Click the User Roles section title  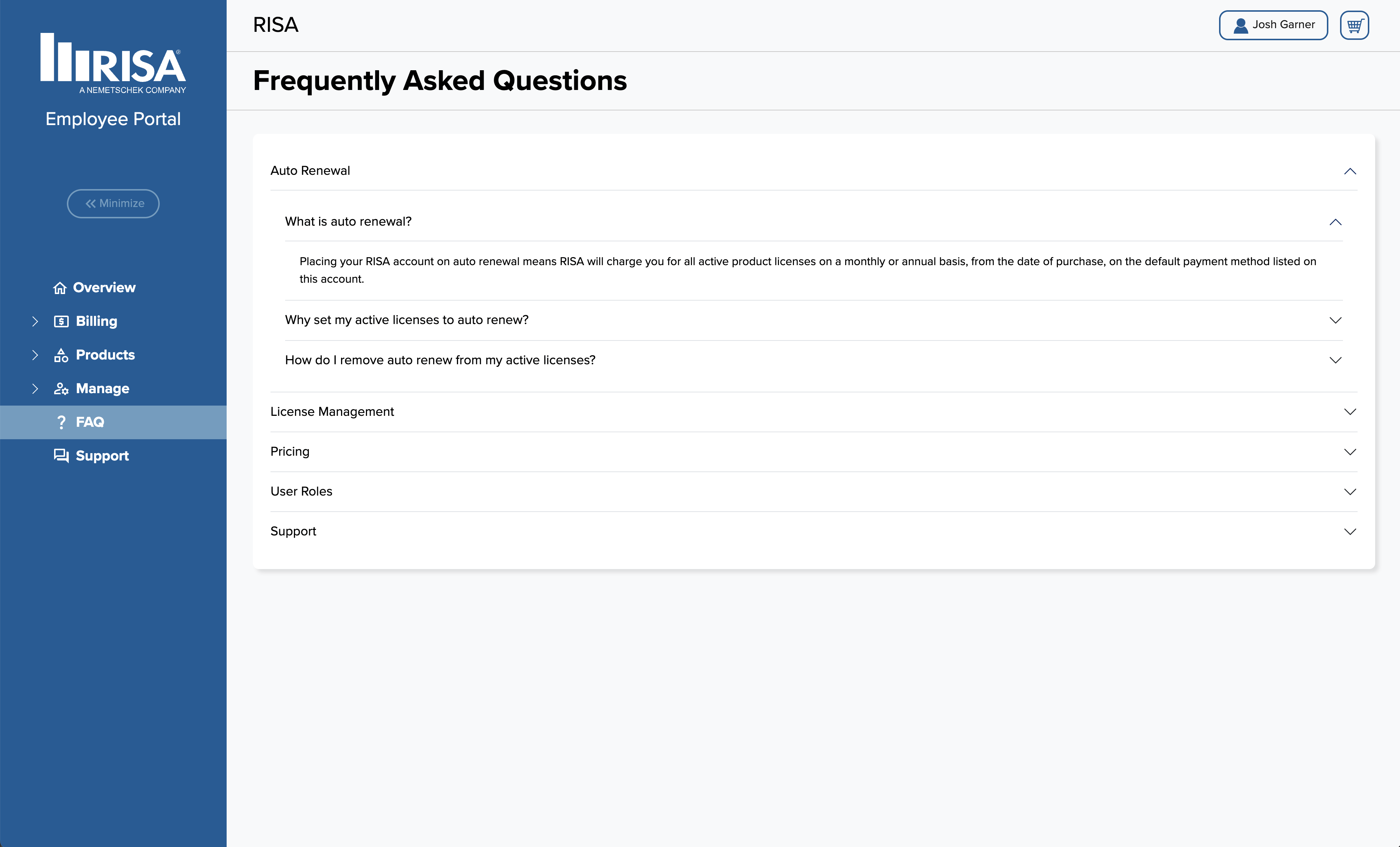tap(301, 491)
